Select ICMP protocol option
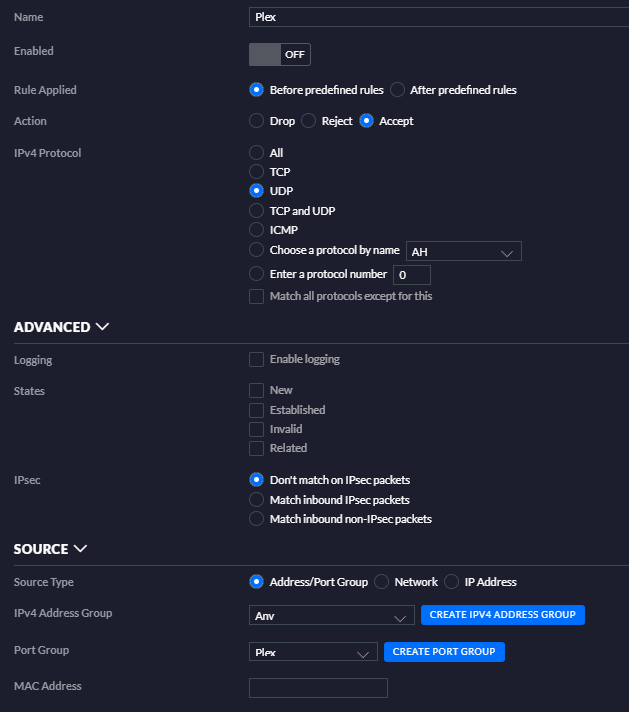Viewport: 629px width, 712px height. point(256,230)
